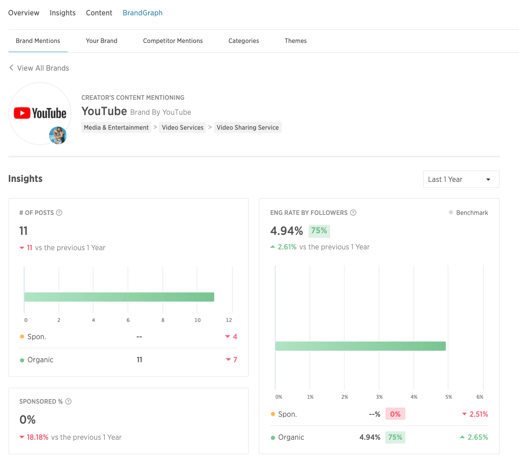This screenshot has width=519, height=462.
Task: Click the creator avatar on the YouTube logo
Action: (58, 135)
